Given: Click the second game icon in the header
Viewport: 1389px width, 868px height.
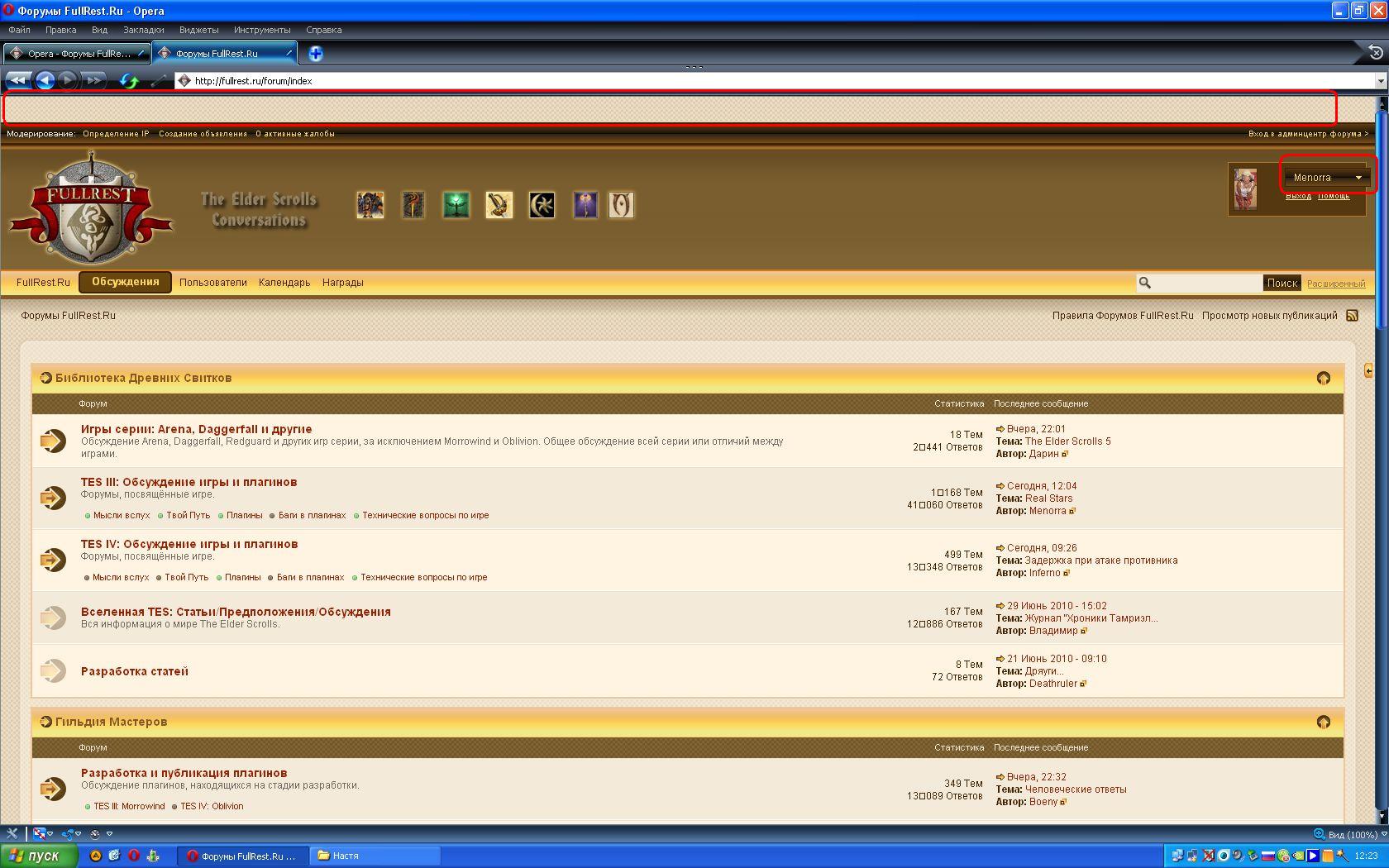Looking at the screenshot, I should click(413, 205).
